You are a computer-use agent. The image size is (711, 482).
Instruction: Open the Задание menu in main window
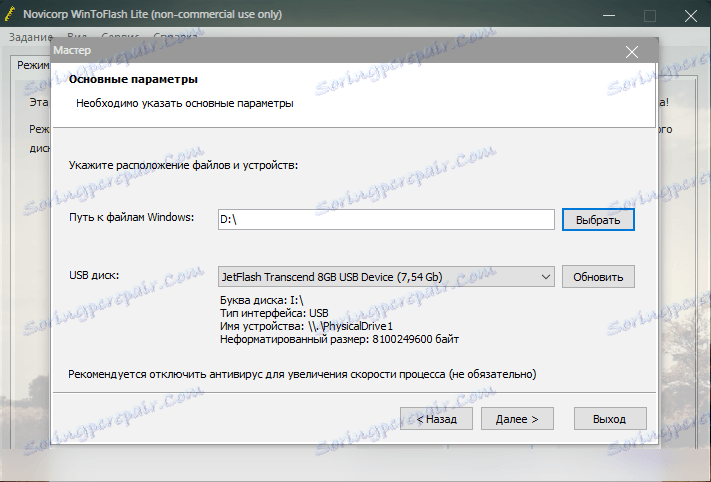click(x=31, y=37)
